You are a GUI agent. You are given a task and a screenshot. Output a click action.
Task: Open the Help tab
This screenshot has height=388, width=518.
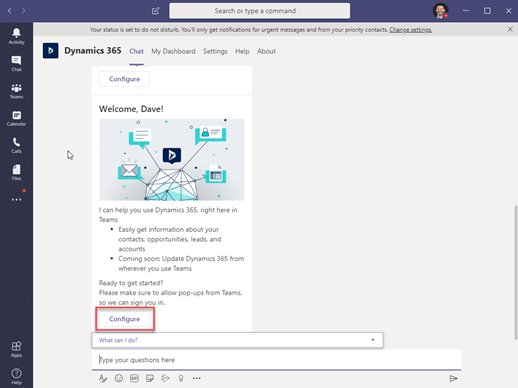pyautogui.click(x=242, y=51)
